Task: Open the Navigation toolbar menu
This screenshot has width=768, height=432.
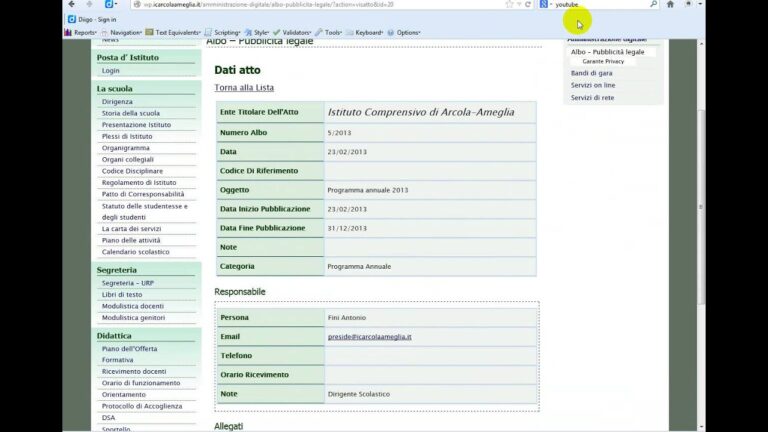Action: pyautogui.click(x=121, y=32)
